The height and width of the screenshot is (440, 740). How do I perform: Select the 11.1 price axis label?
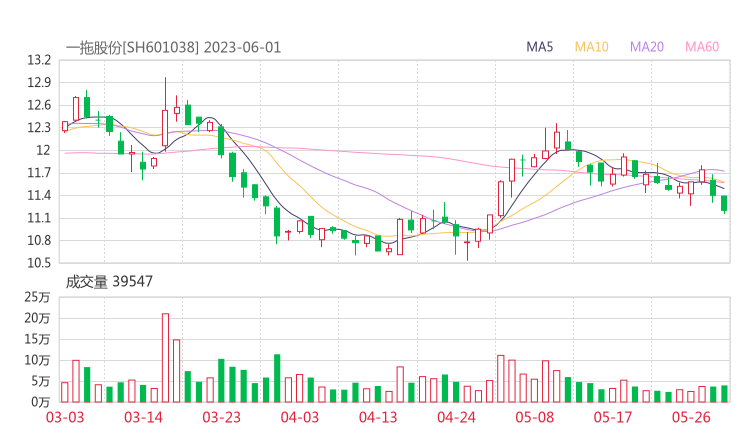(x=39, y=218)
